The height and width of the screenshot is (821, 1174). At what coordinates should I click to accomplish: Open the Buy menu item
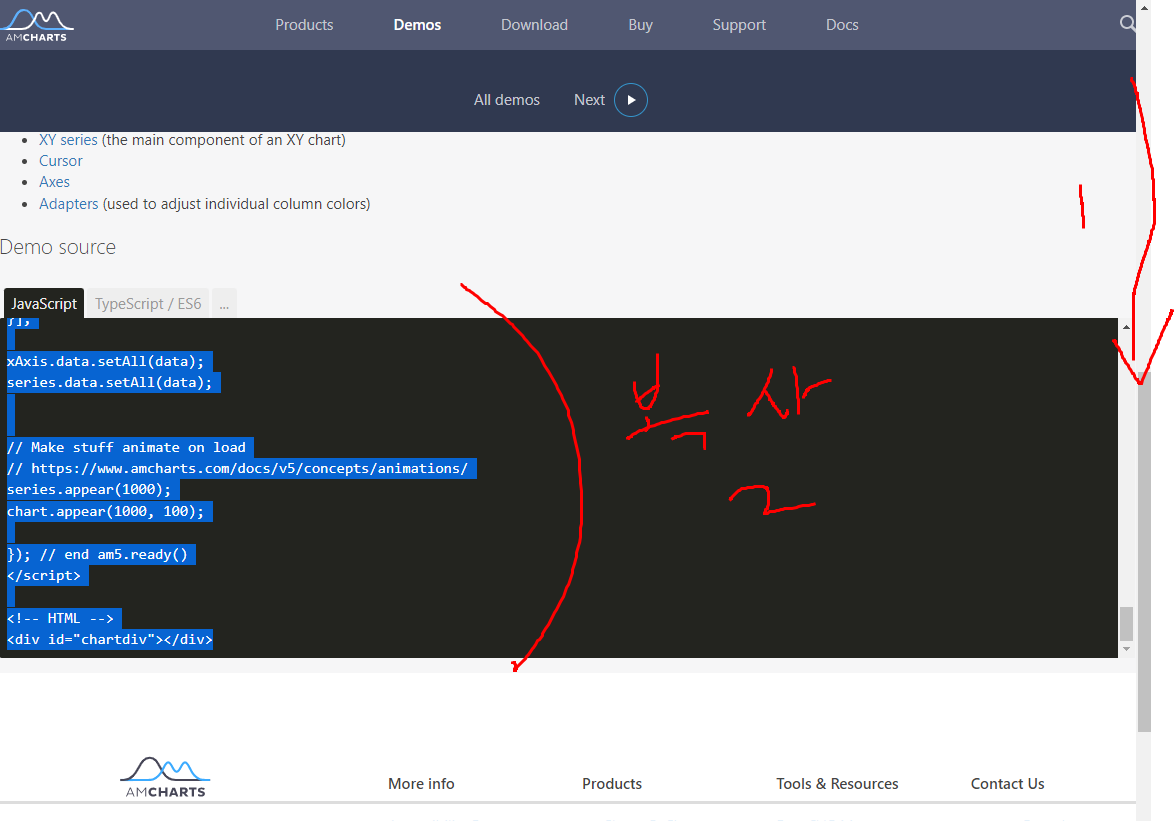click(640, 25)
